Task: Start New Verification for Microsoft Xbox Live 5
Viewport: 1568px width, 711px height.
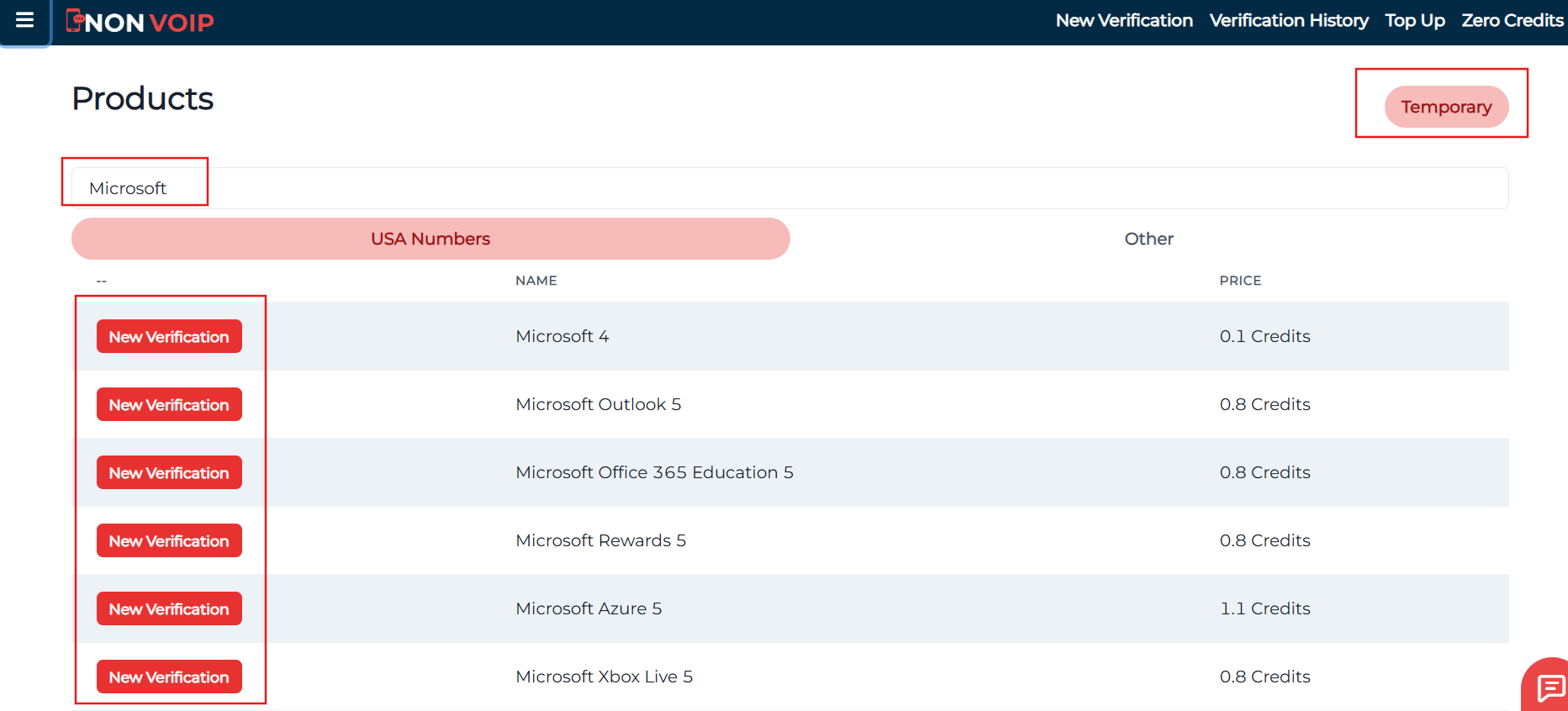Action: pyautogui.click(x=169, y=677)
